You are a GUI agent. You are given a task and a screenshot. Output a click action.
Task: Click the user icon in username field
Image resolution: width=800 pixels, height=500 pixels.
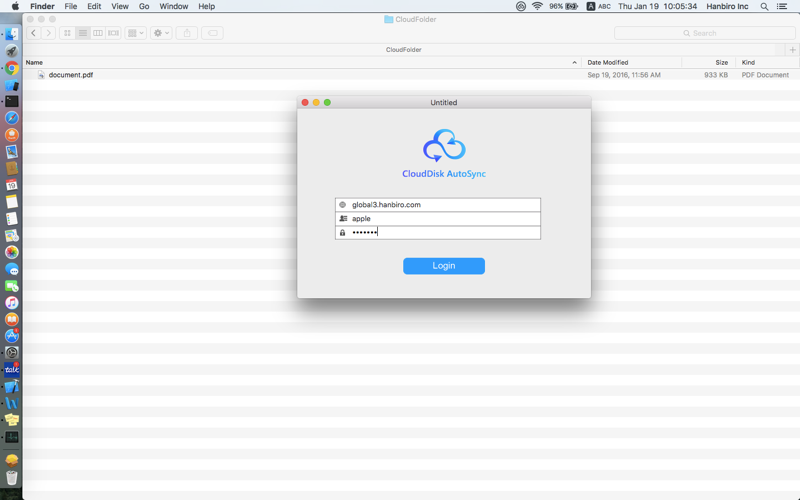click(343, 218)
